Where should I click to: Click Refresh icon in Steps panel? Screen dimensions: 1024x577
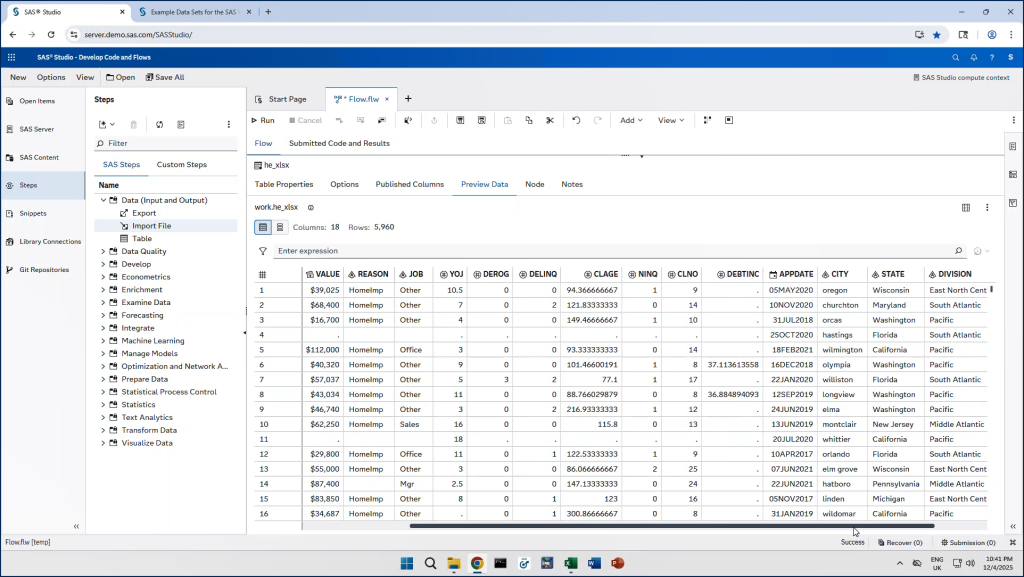pos(159,124)
